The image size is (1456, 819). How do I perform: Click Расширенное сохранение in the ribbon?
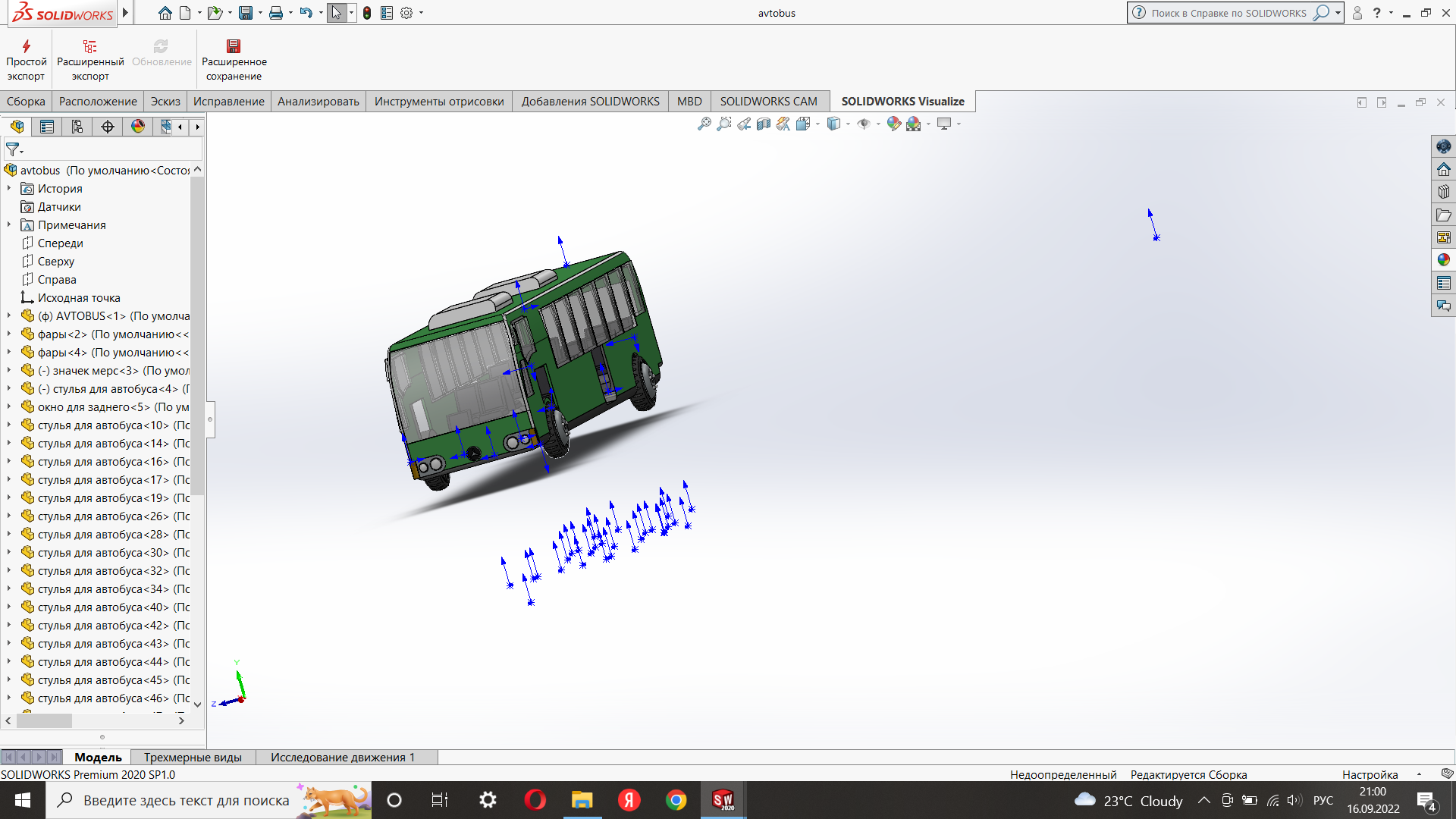tap(234, 60)
